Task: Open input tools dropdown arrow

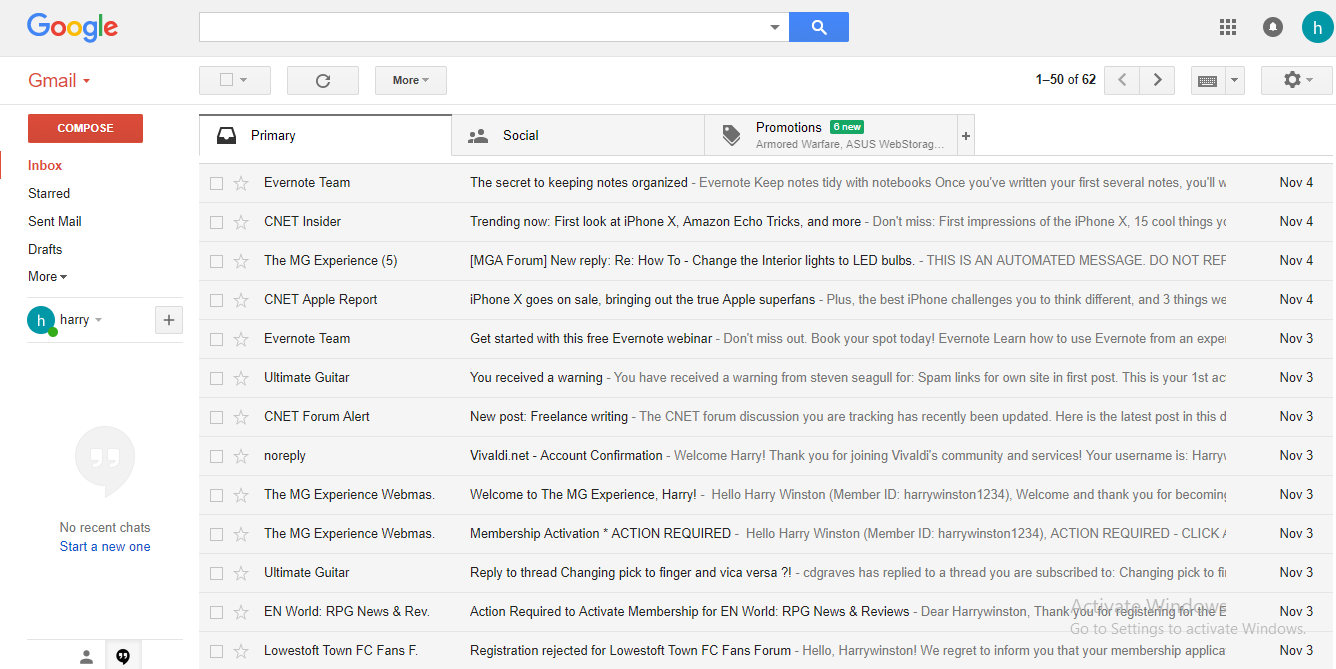Action: pos(1234,80)
